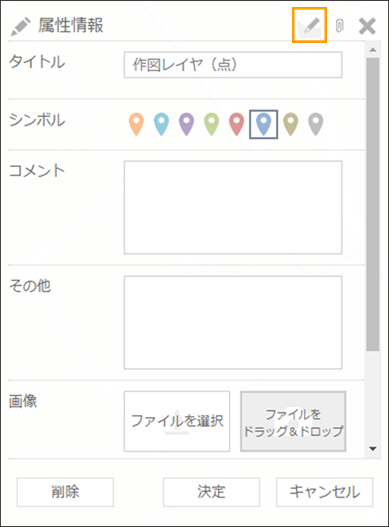Click the highlighted edit pencil icon
Viewport: 389px width, 527px height.
(309, 26)
